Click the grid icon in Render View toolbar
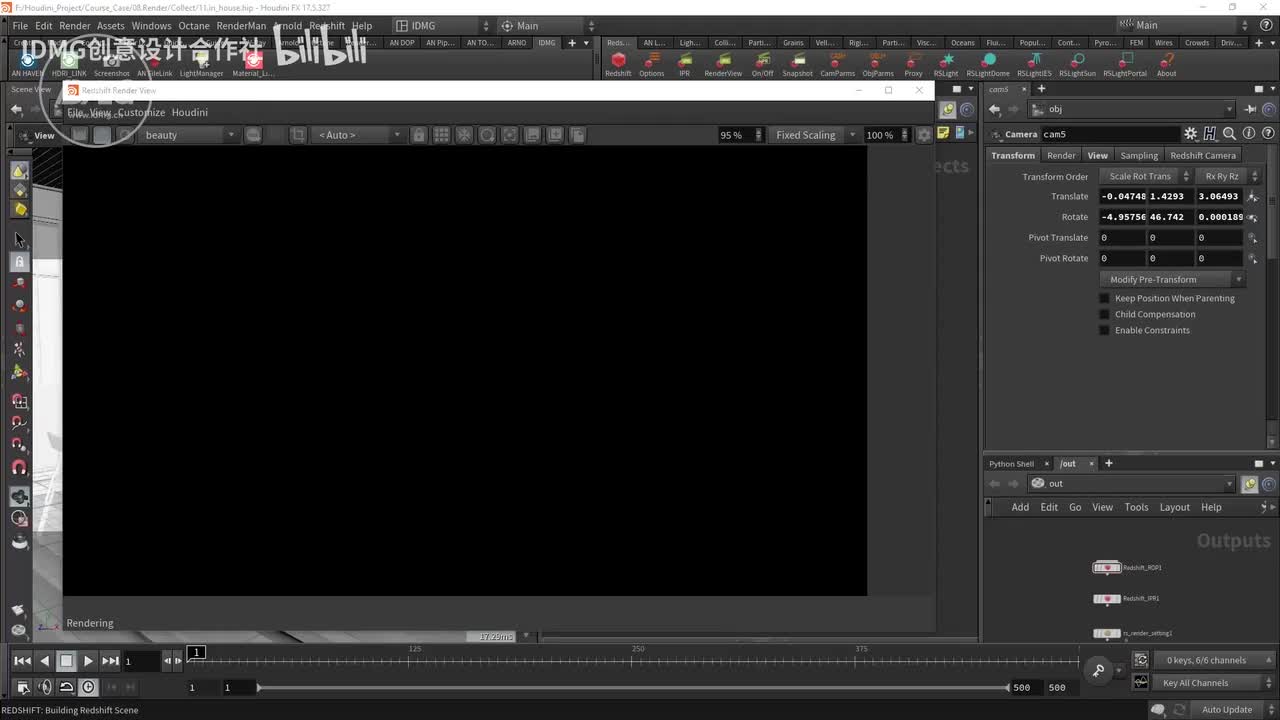Image resolution: width=1280 pixels, height=720 pixels. [441, 135]
